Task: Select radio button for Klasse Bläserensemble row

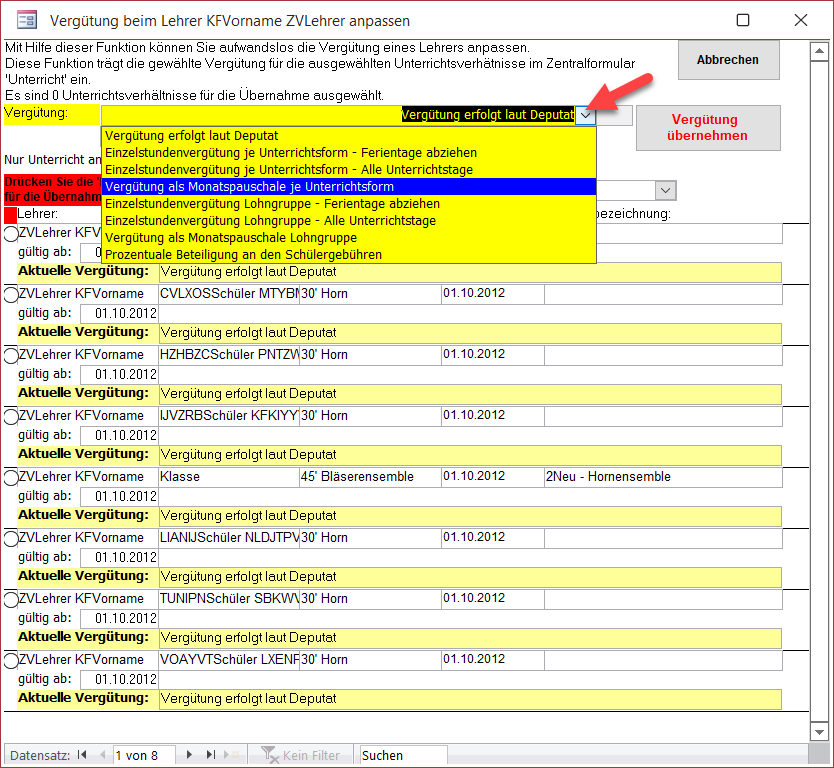Action: tap(11, 478)
